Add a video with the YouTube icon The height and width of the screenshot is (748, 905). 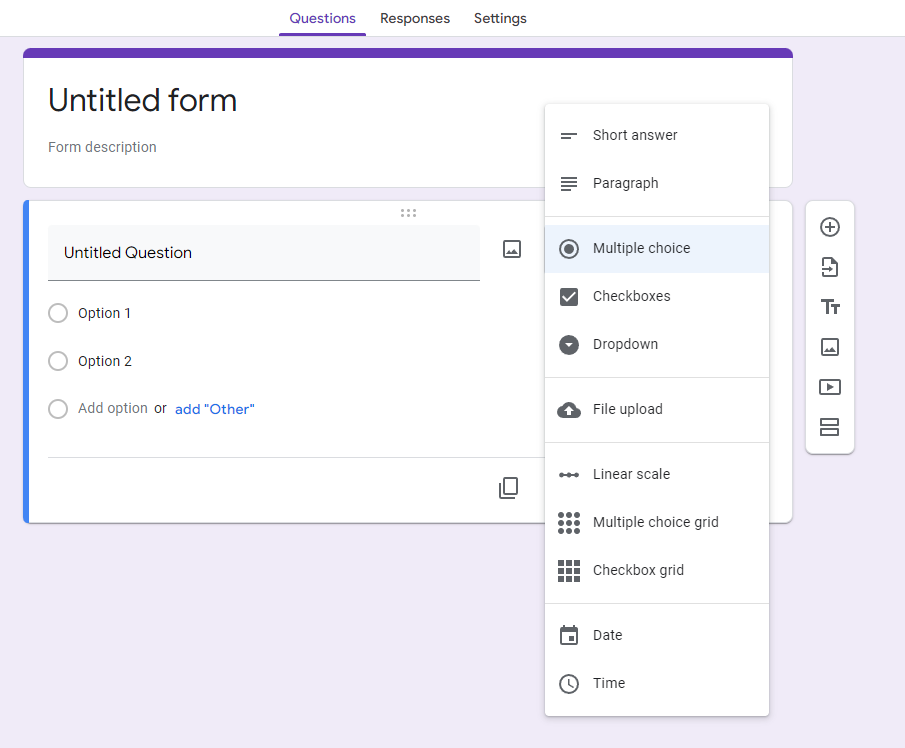[x=830, y=387]
